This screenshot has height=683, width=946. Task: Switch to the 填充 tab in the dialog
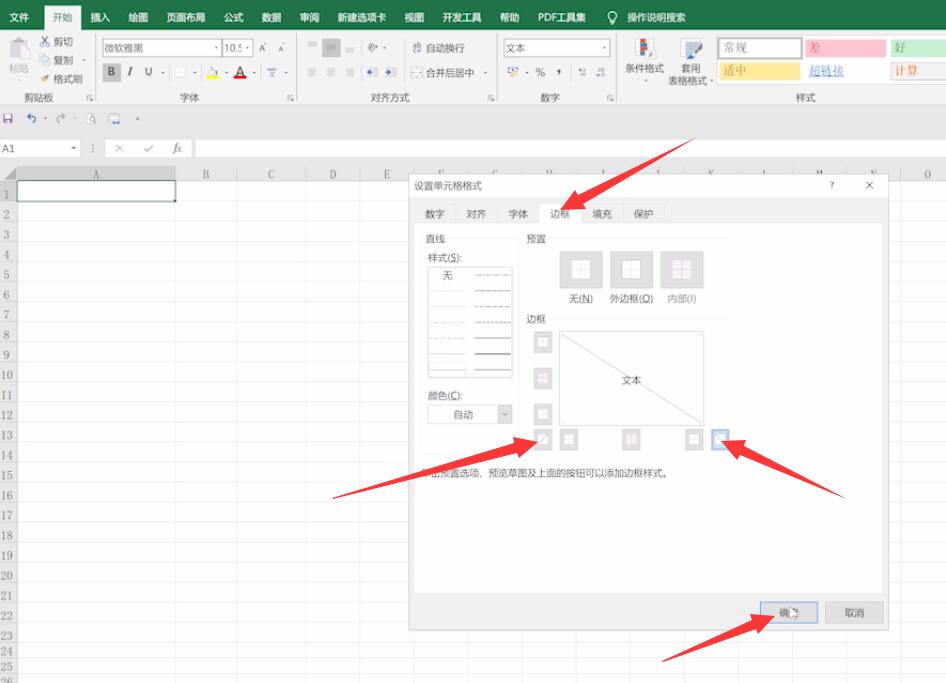[602, 214]
